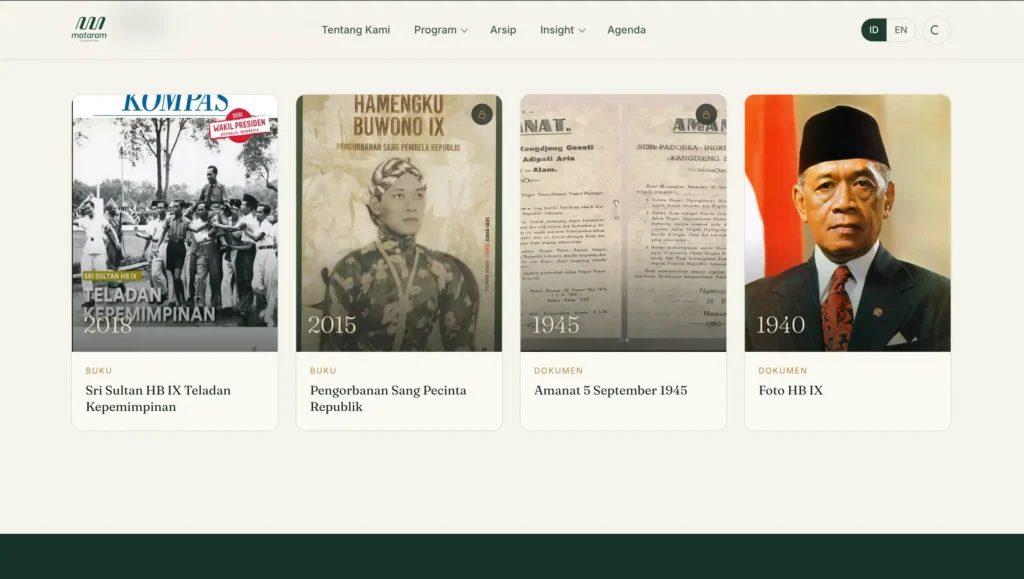Screen dimensions: 1024x579
Task: Open the Sri Sultan HB IX Teladan Kepemimpinan title
Action: point(158,398)
